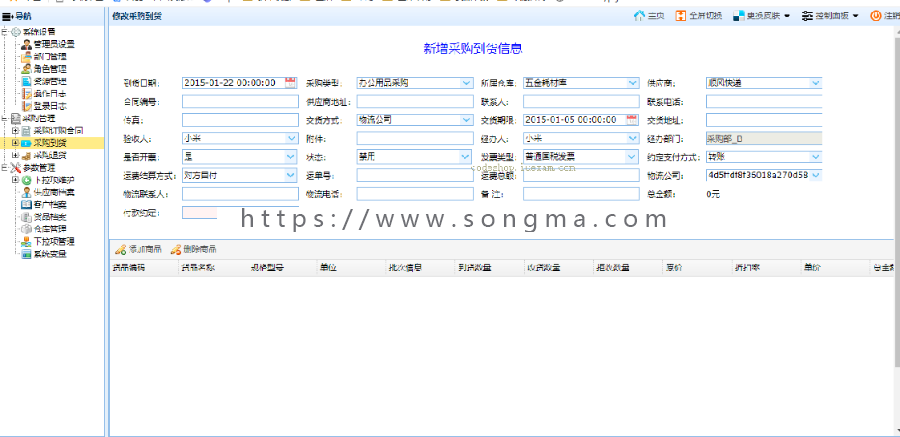Open the calendar picker for 到货日期
The image size is (900, 437).
point(290,83)
